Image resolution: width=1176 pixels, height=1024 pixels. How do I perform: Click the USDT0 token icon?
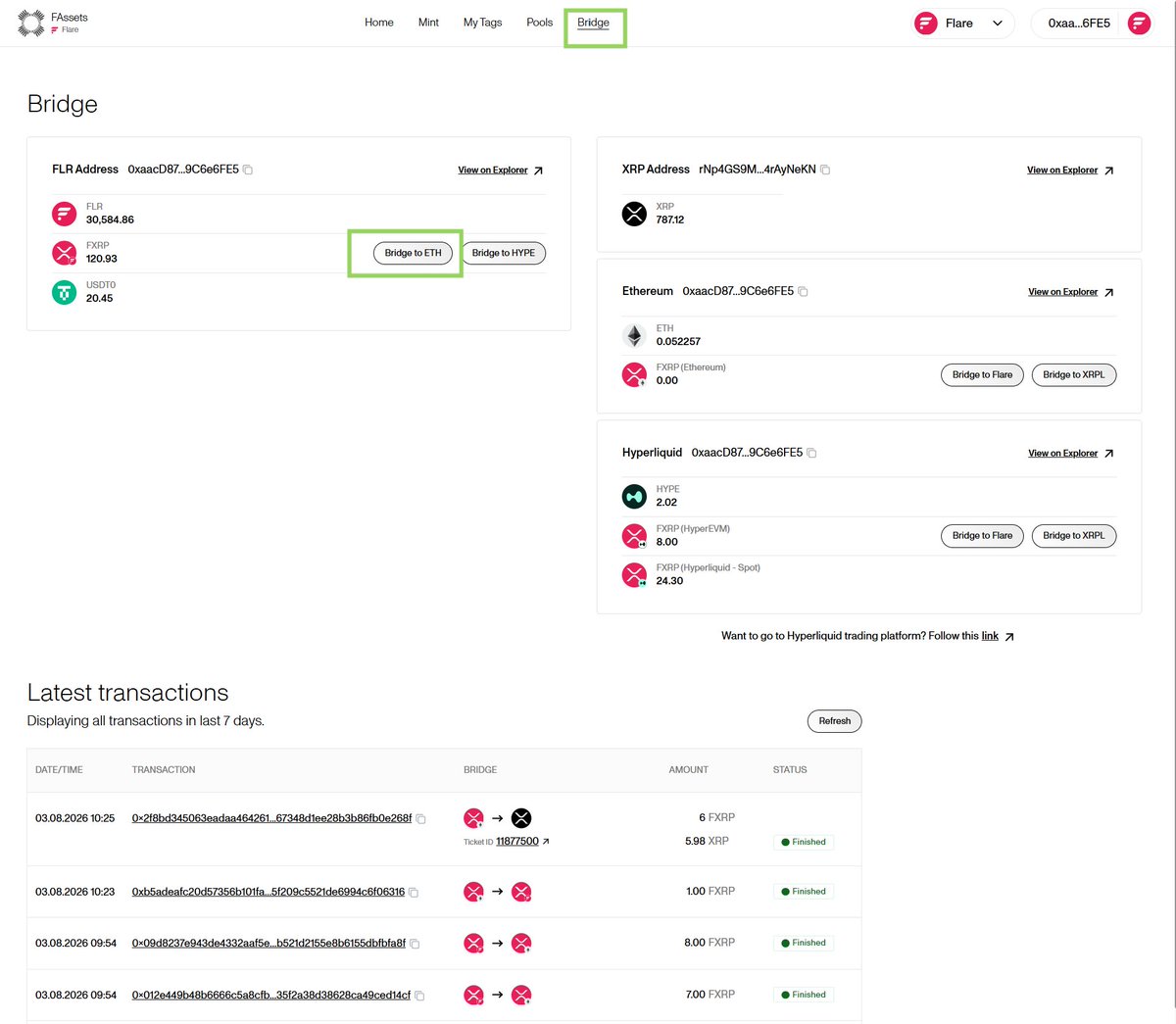pyautogui.click(x=65, y=292)
